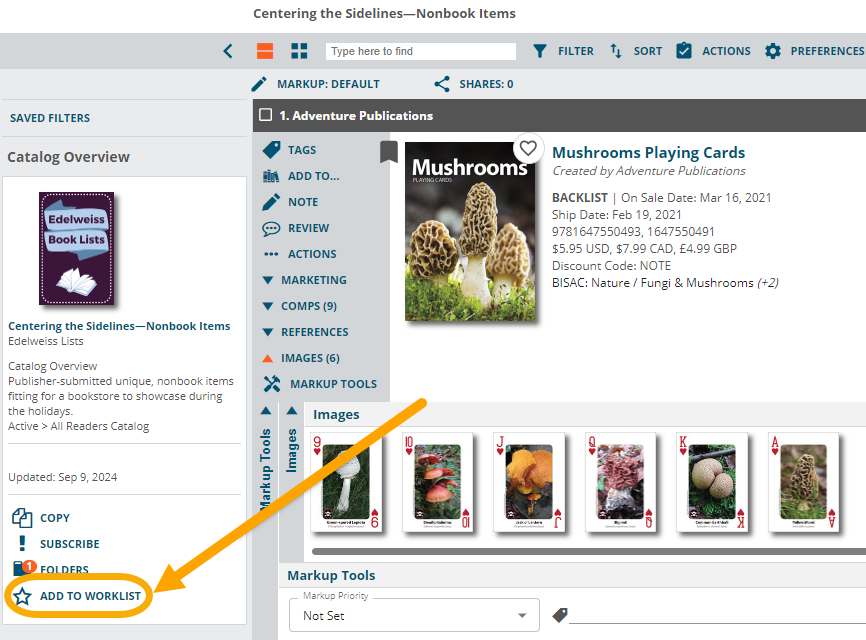Click the Markup pencil icon
Screen dimensions: 866x640
pos(259,84)
